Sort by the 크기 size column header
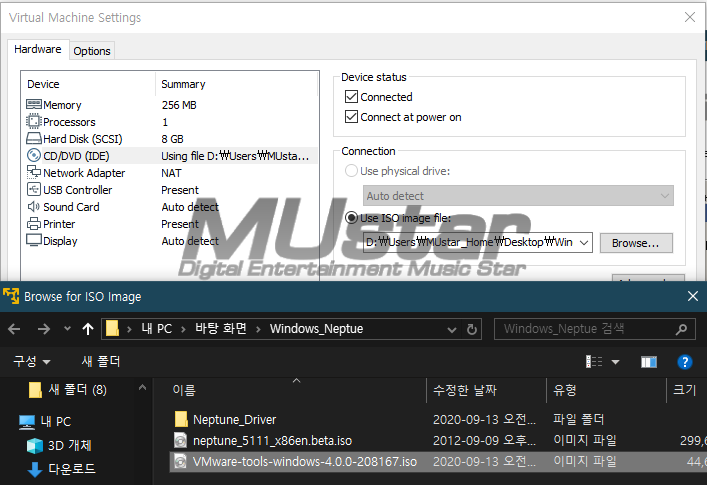This screenshot has width=707, height=485. [x=684, y=390]
